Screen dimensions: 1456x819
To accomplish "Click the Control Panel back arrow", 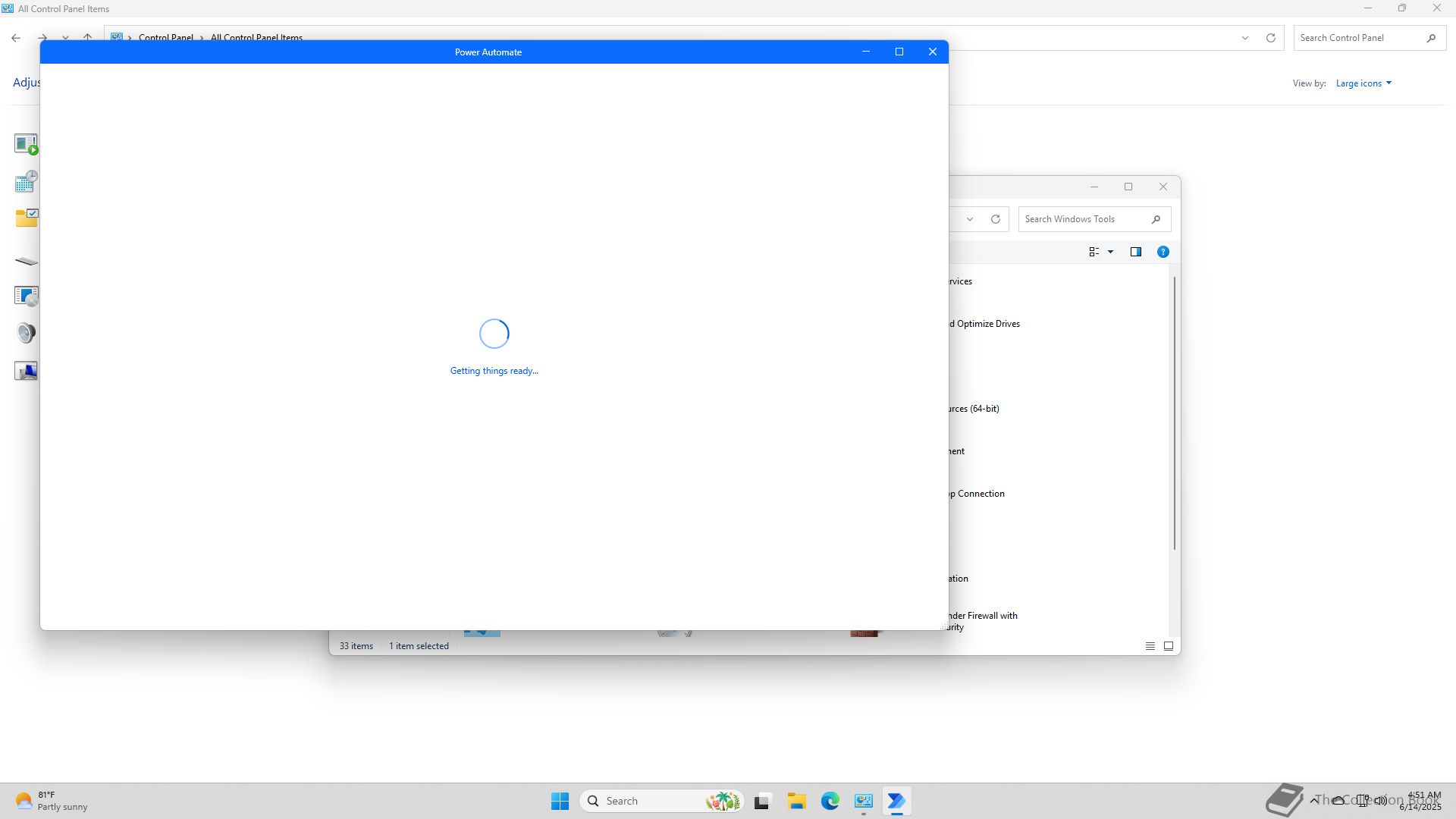I will pyautogui.click(x=16, y=38).
